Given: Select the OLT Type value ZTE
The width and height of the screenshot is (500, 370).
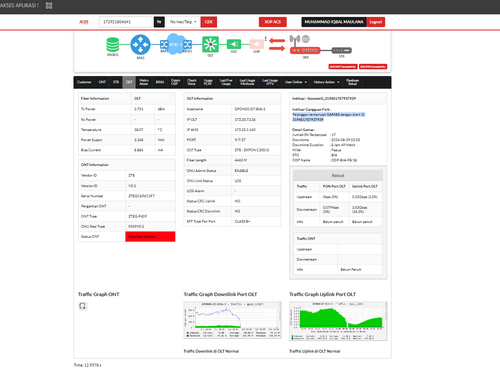Looking at the screenshot, I should pyautogui.click(x=252, y=150).
